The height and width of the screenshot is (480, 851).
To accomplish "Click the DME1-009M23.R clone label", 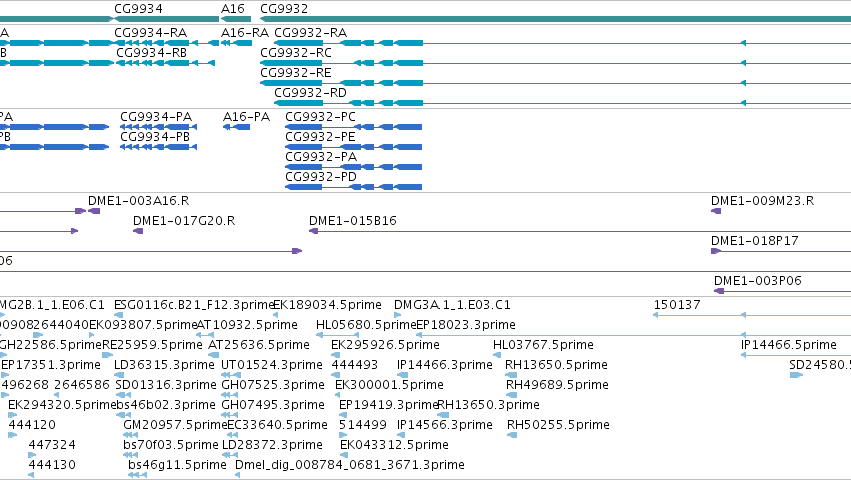I will 763,201.
